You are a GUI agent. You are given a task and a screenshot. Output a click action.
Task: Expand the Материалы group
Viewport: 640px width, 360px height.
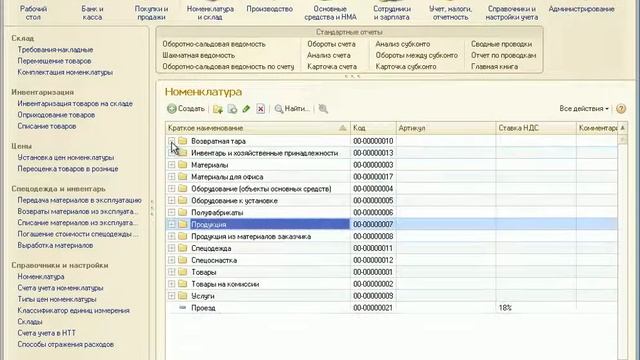[171, 165]
